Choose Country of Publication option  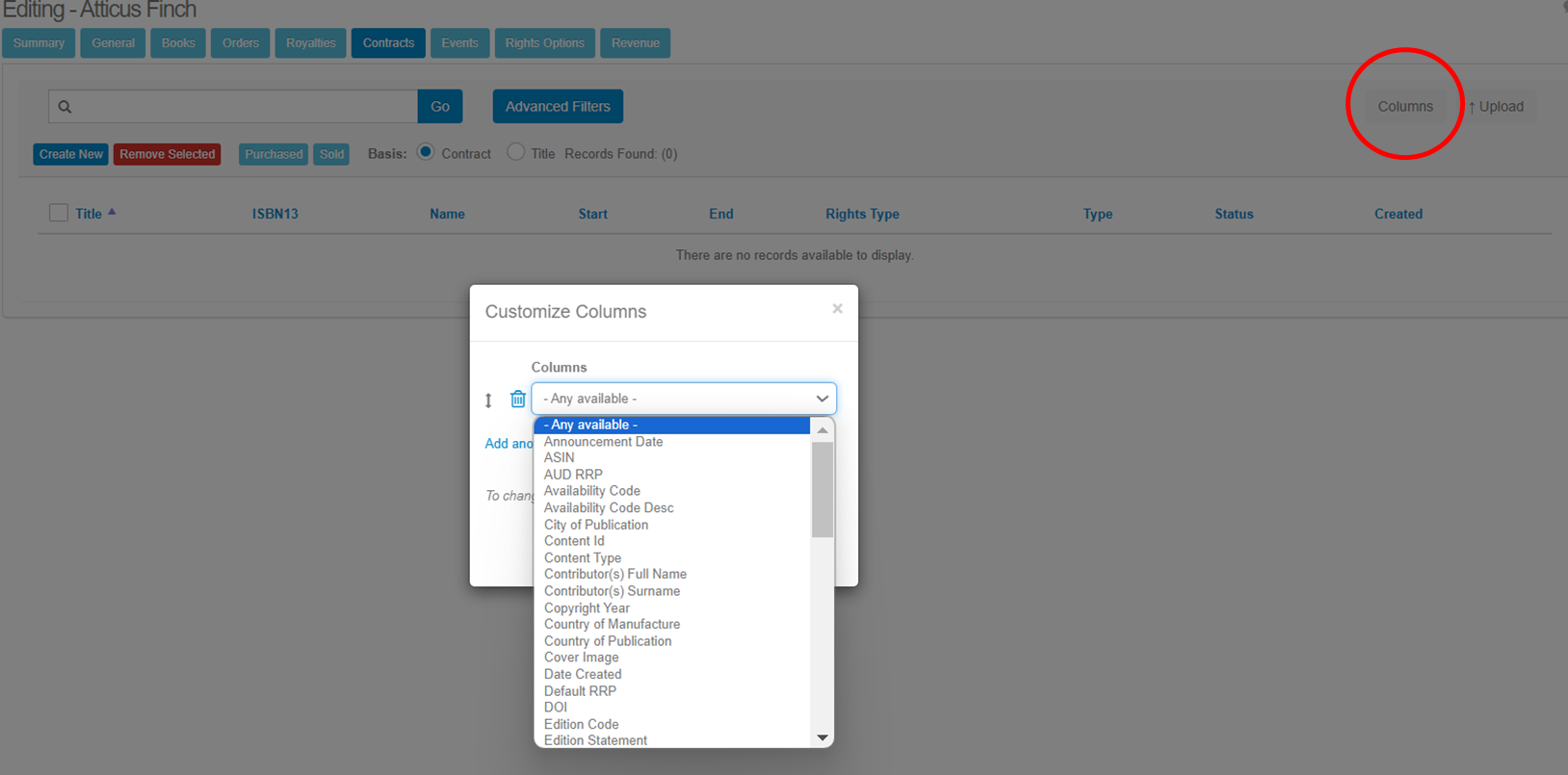click(x=672, y=641)
